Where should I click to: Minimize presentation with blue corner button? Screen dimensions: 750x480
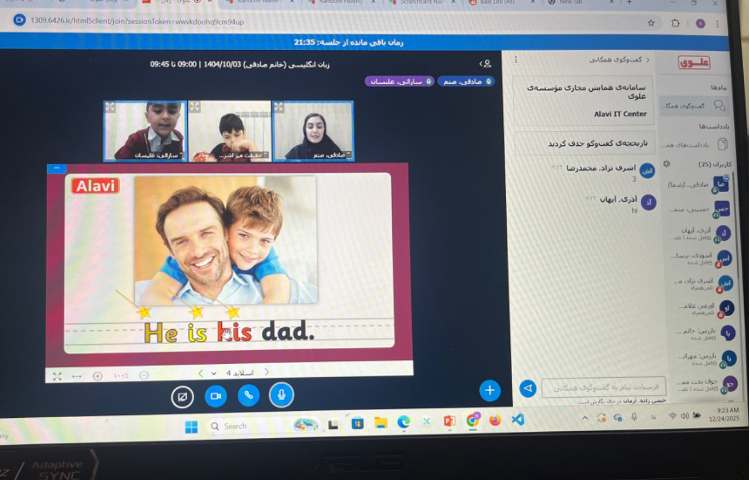click(57, 168)
